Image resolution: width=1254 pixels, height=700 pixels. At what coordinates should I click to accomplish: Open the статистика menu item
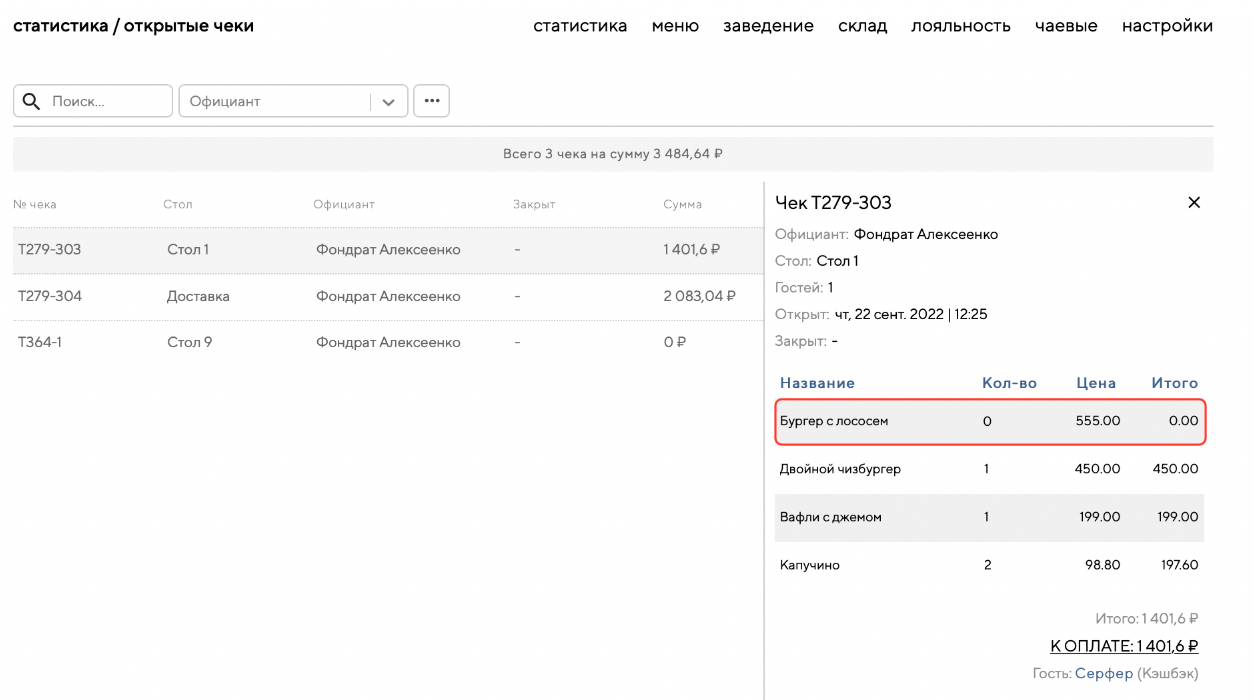[x=580, y=26]
